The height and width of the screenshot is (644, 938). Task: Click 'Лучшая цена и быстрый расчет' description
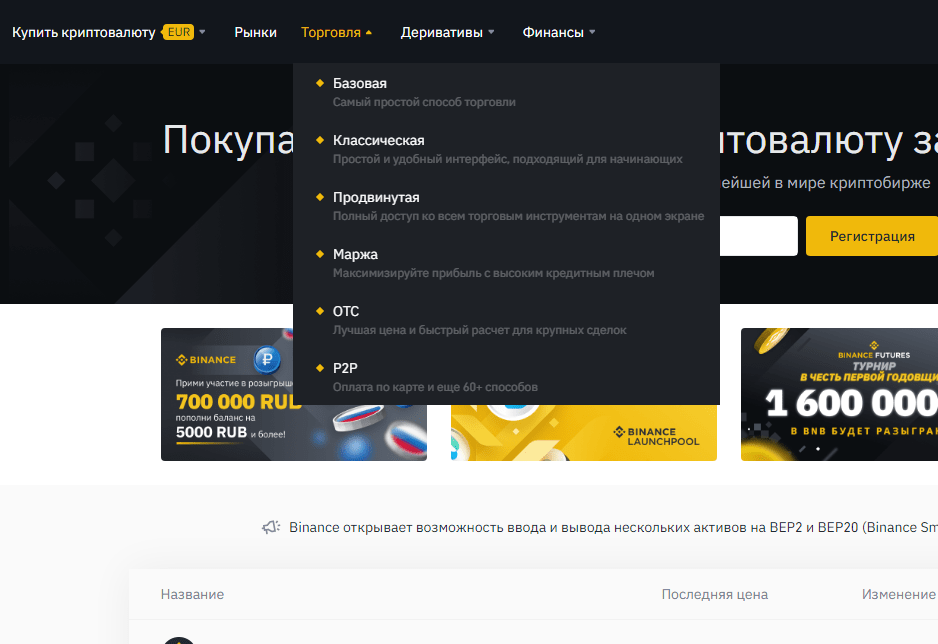coord(479,330)
